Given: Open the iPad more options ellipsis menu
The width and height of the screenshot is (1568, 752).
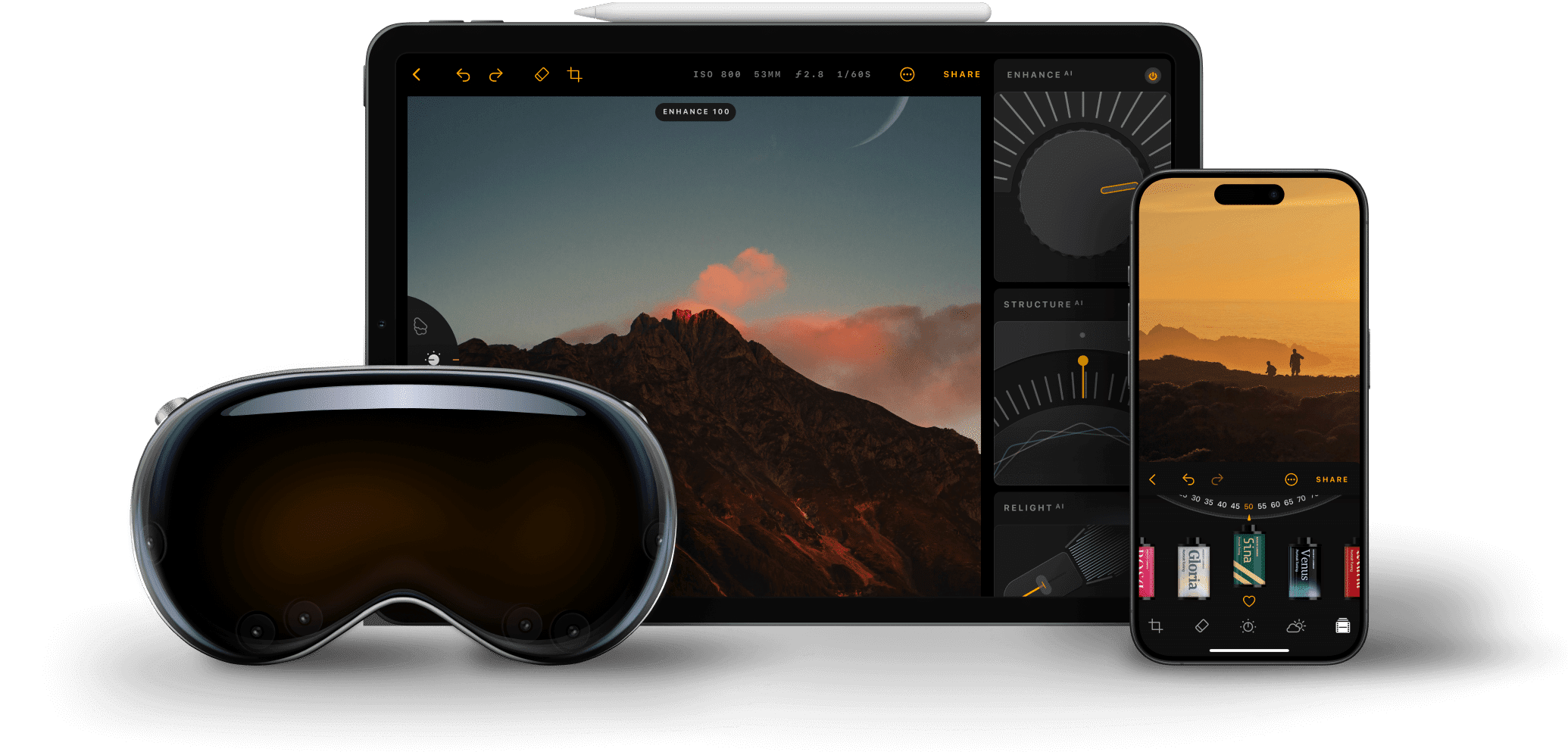Looking at the screenshot, I should (x=907, y=74).
